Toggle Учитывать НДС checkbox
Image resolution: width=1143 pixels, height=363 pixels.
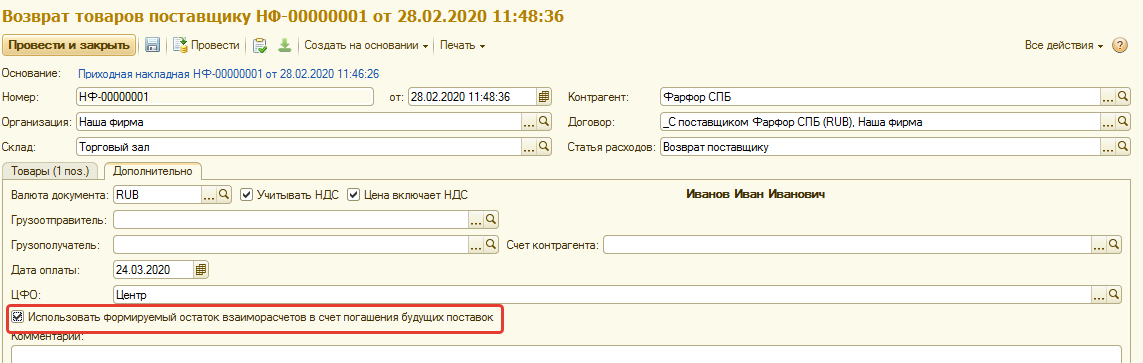(246, 195)
